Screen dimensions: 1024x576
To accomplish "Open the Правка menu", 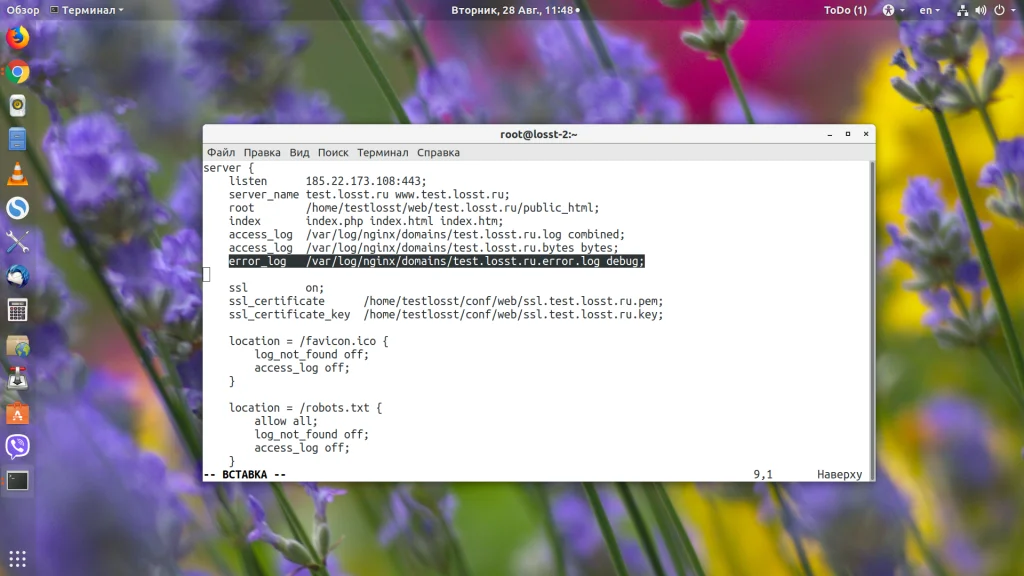I will [x=262, y=152].
